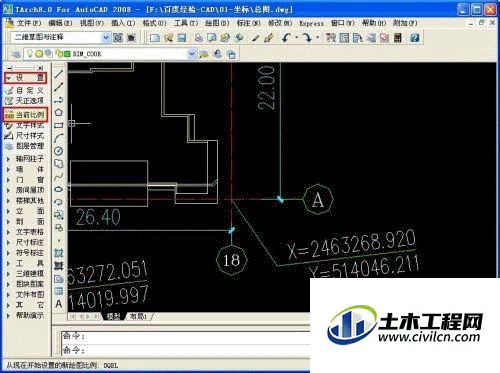Select the Arc tool
The image size is (500, 373).
pyautogui.click(x=59, y=138)
